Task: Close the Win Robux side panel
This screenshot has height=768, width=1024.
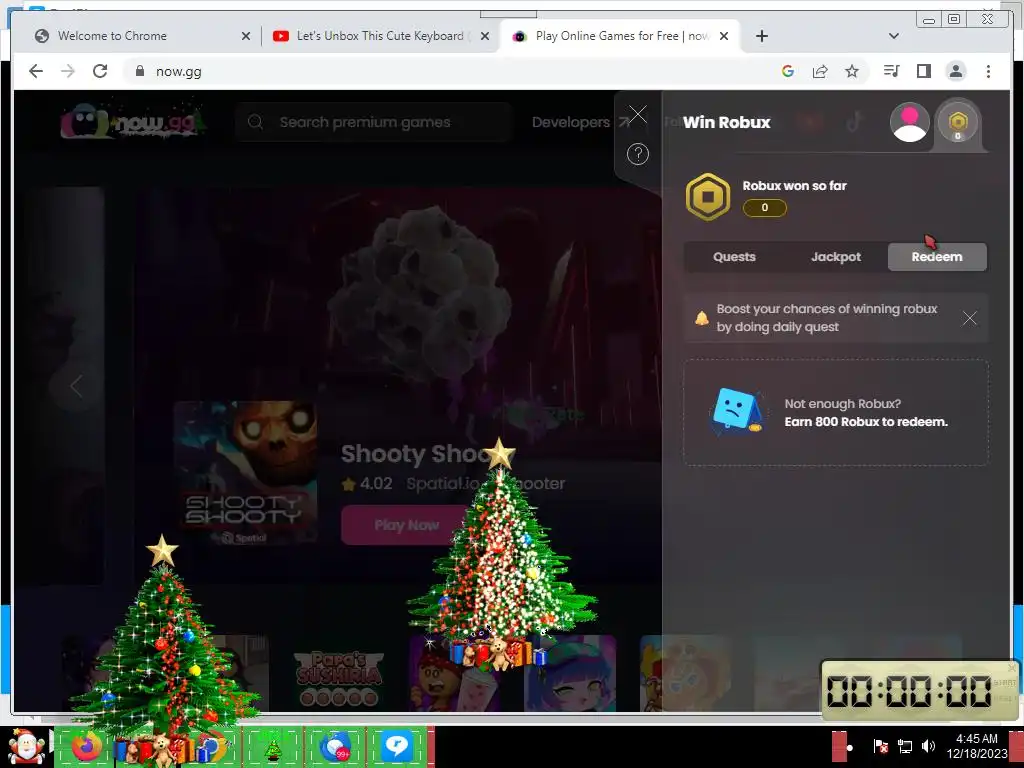Action: [x=637, y=114]
